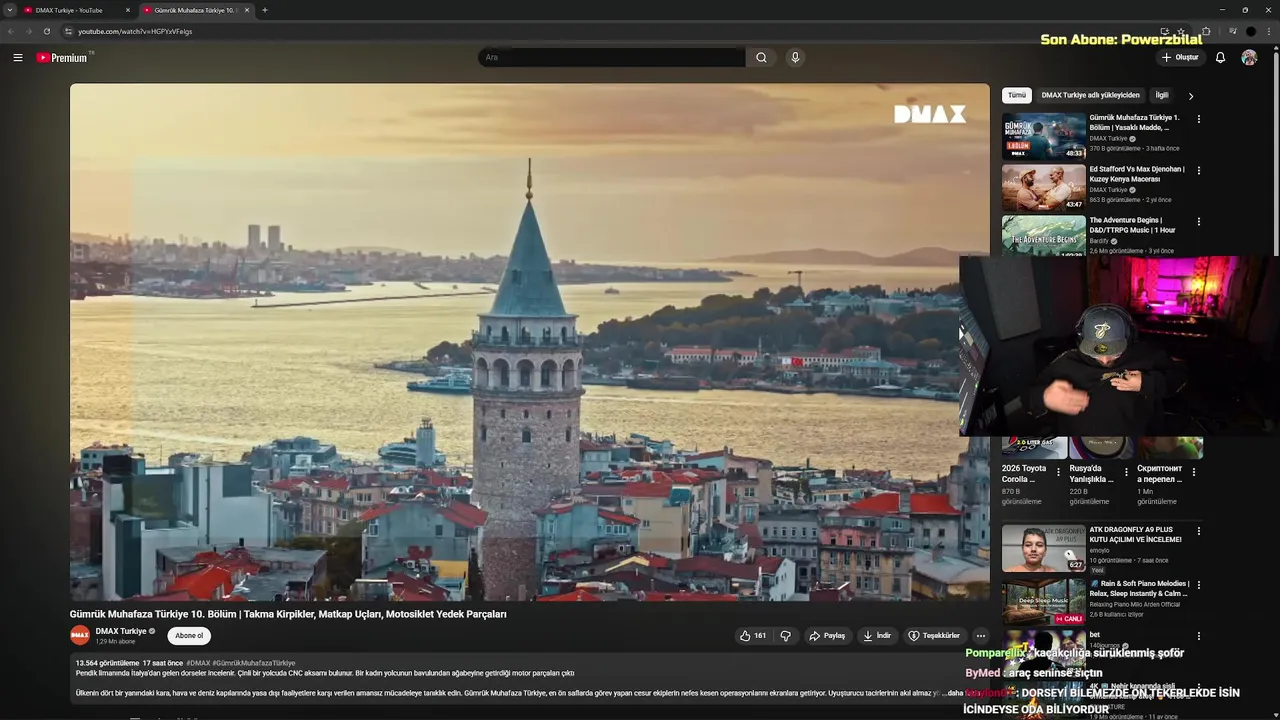Click the 2026 Toyota Corolla short title
This screenshot has width=1280, height=720.
coord(1024,473)
